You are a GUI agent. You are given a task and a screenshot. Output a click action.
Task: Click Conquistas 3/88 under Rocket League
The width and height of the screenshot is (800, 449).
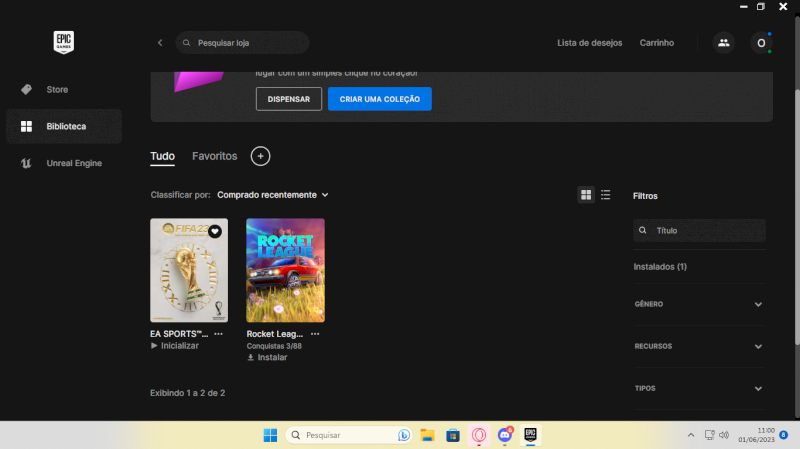[274, 346]
